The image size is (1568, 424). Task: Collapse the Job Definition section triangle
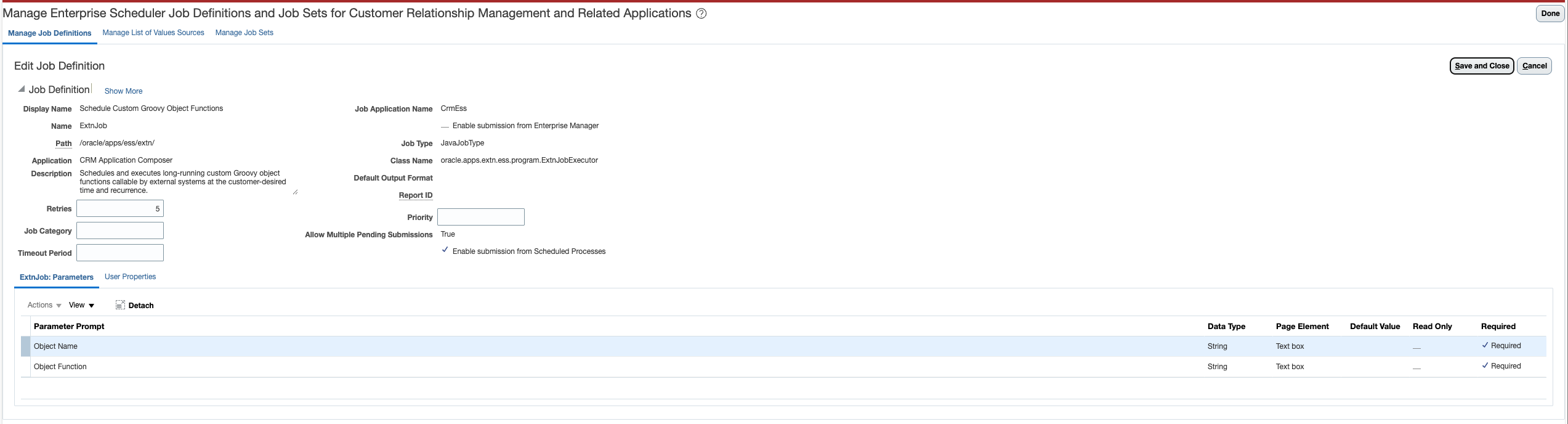coord(22,89)
